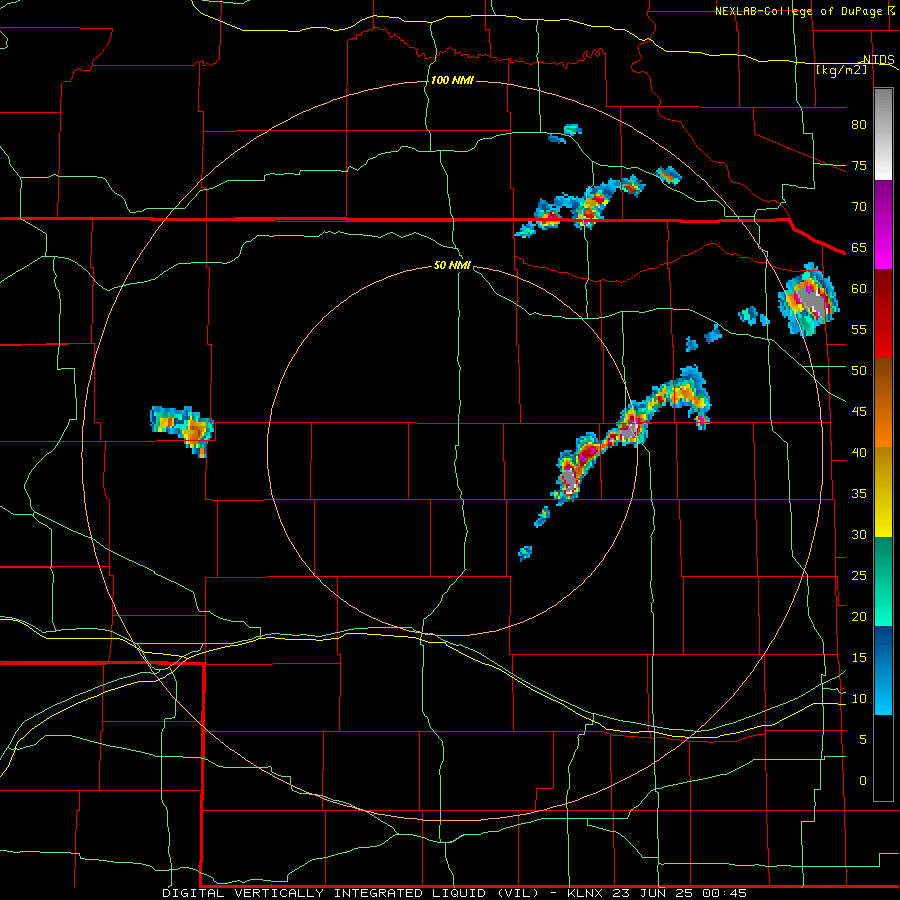The height and width of the screenshot is (900, 900).
Task: Click the 65 value on the color scale
Action: pyautogui.click(x=859, y=247)
